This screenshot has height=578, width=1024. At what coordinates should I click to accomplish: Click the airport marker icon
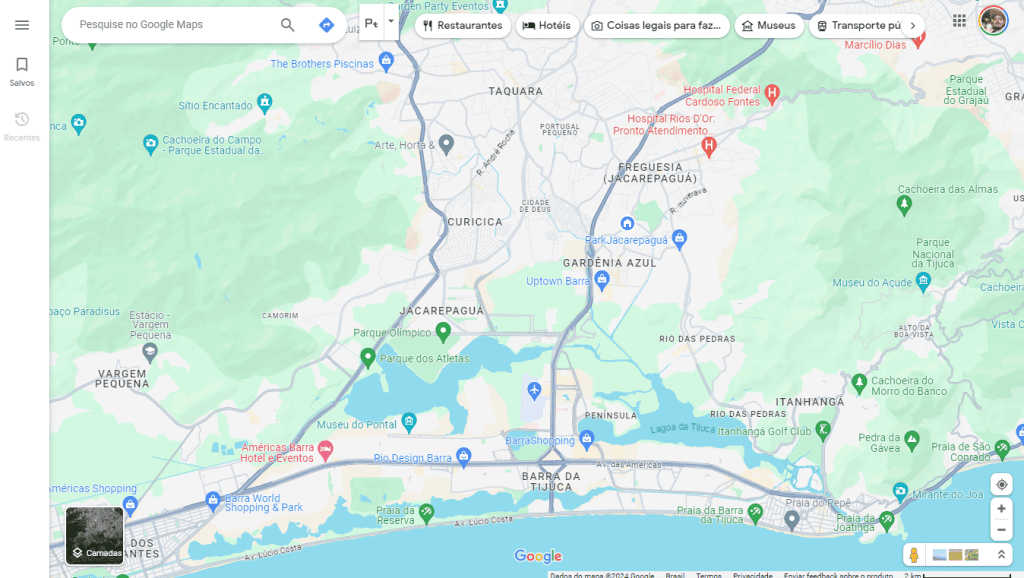point(534,391)
